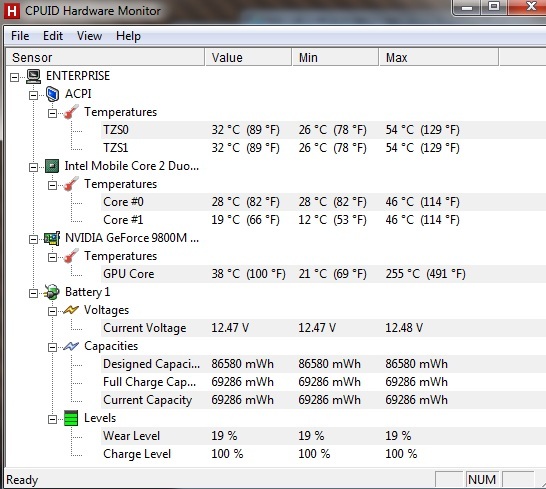Collapse the ENTERPRISE root node
The height and width of the screenshot is (489, 546).
[14, 77]
